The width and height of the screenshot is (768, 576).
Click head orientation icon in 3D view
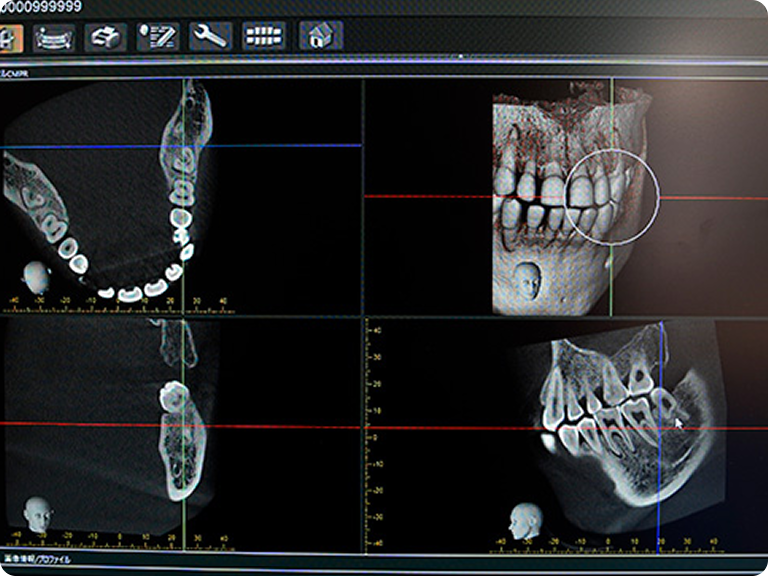529,282
